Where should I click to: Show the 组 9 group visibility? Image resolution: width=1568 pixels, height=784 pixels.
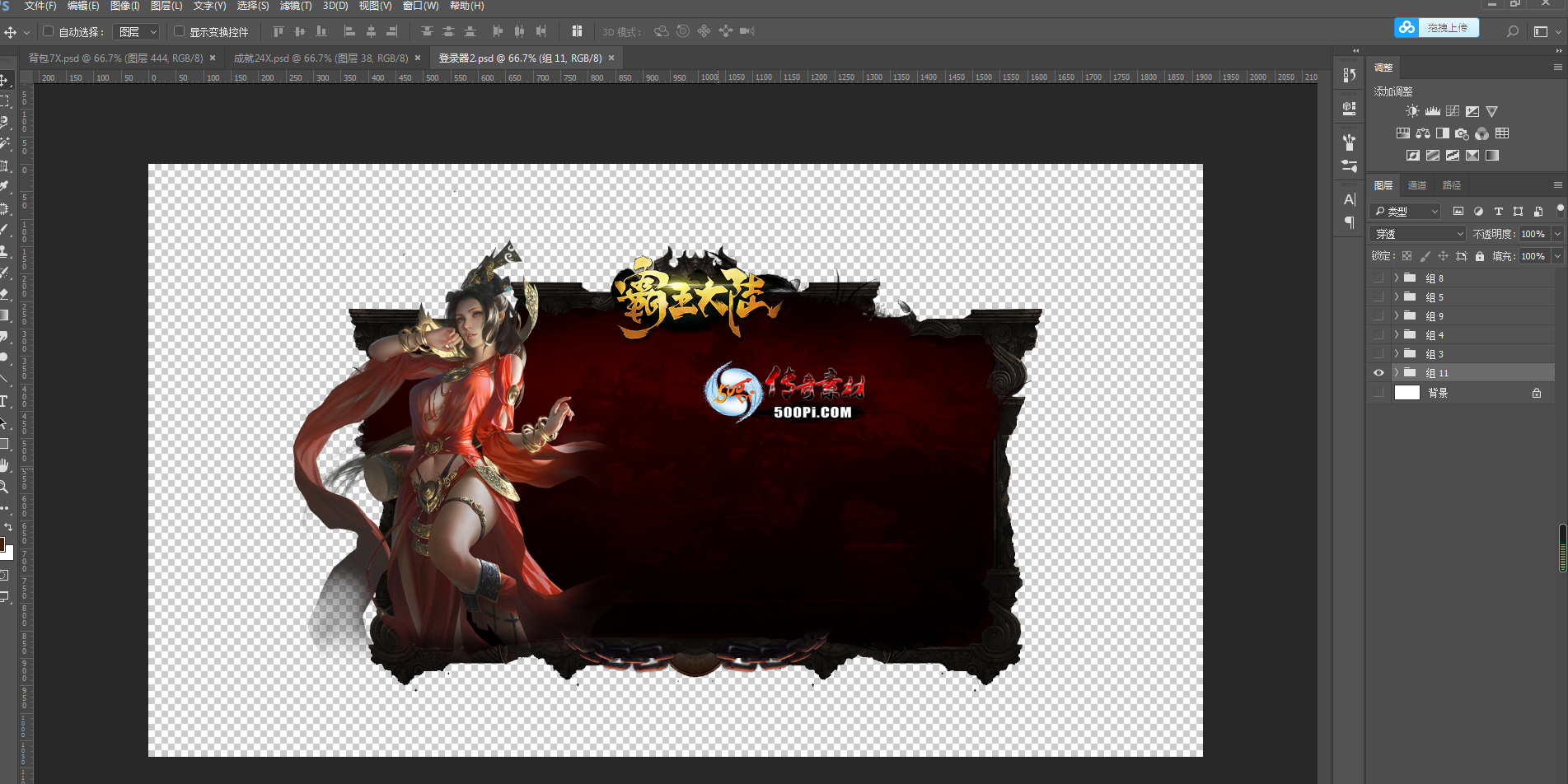pos(1378,316)
